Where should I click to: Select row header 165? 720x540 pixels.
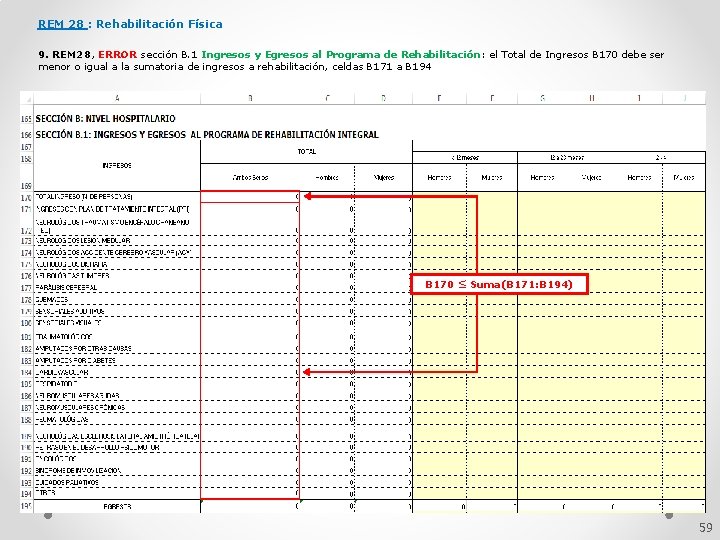coord(27,119)
